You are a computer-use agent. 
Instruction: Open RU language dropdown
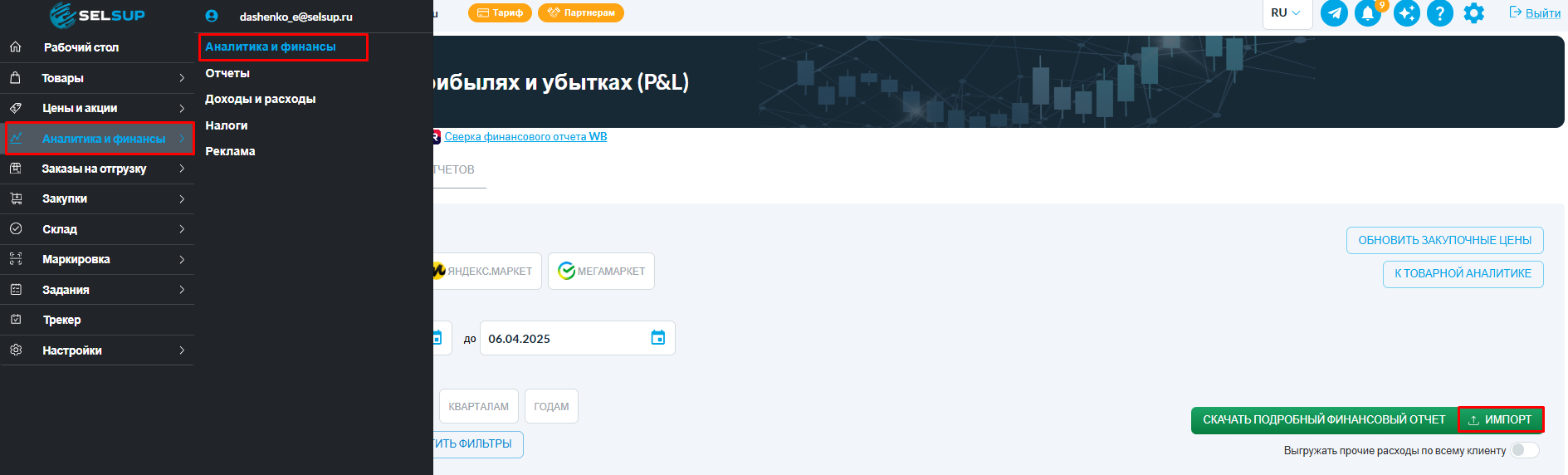(x=1287, y=13)
